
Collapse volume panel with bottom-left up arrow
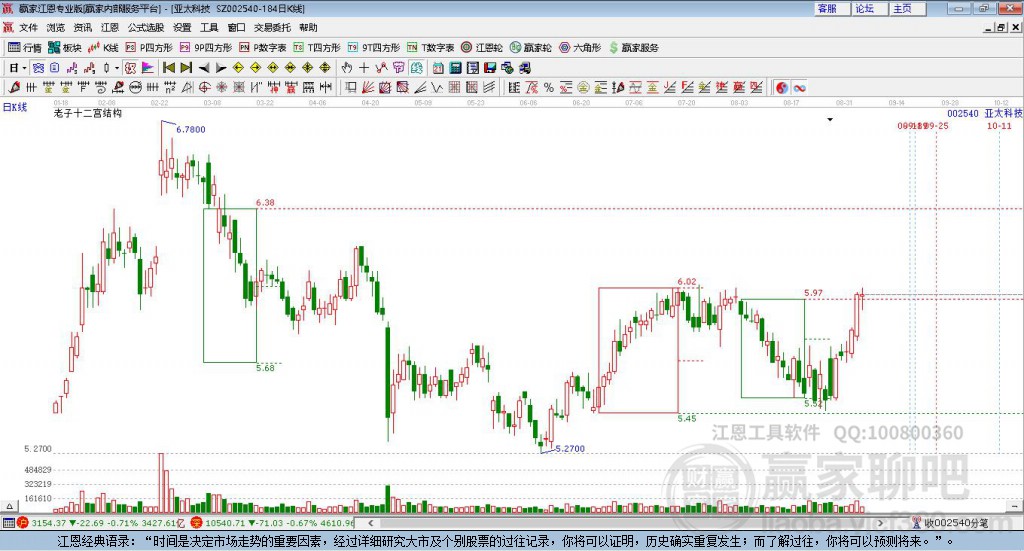(9, 506)
